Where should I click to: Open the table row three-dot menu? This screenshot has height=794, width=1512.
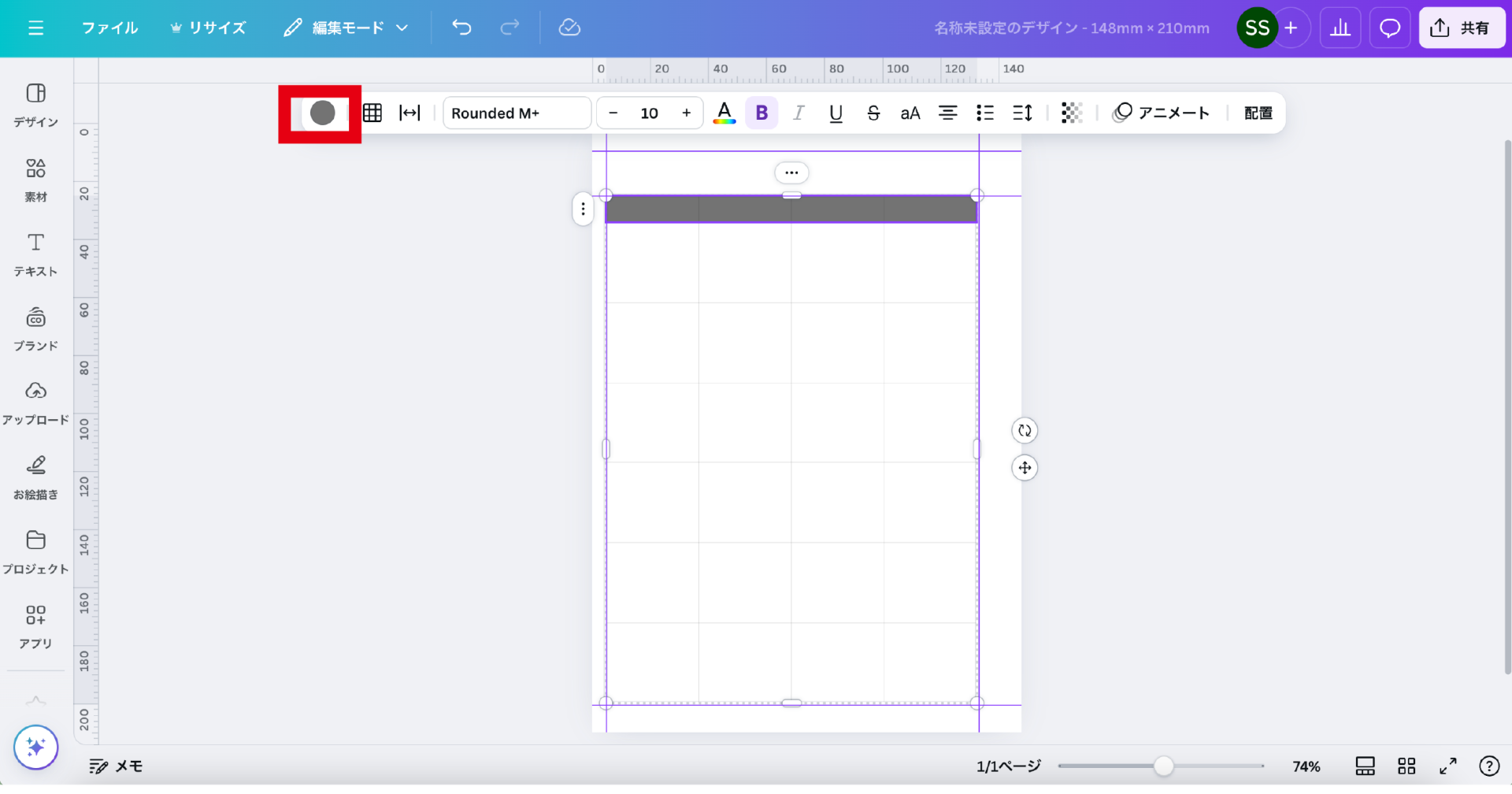click(583, 210)
